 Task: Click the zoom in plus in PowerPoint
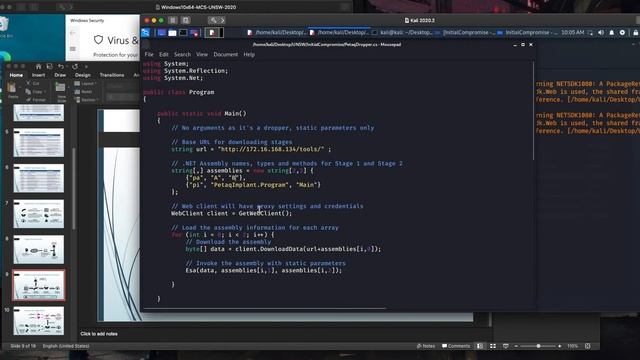(x=560, y=346)
